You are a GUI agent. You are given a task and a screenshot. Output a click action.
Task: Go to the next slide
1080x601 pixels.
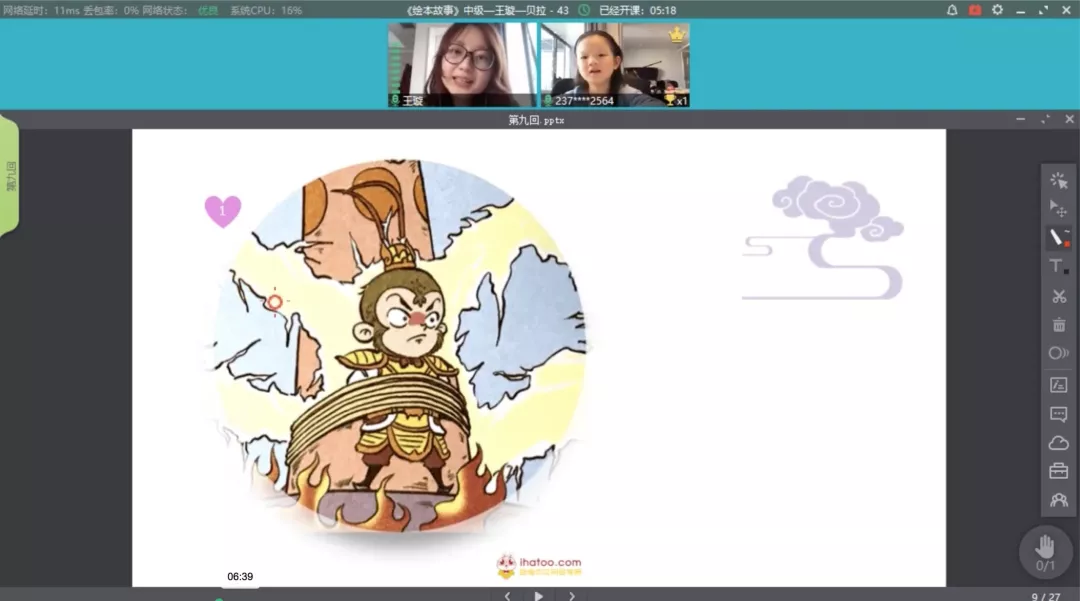(572, 596)
